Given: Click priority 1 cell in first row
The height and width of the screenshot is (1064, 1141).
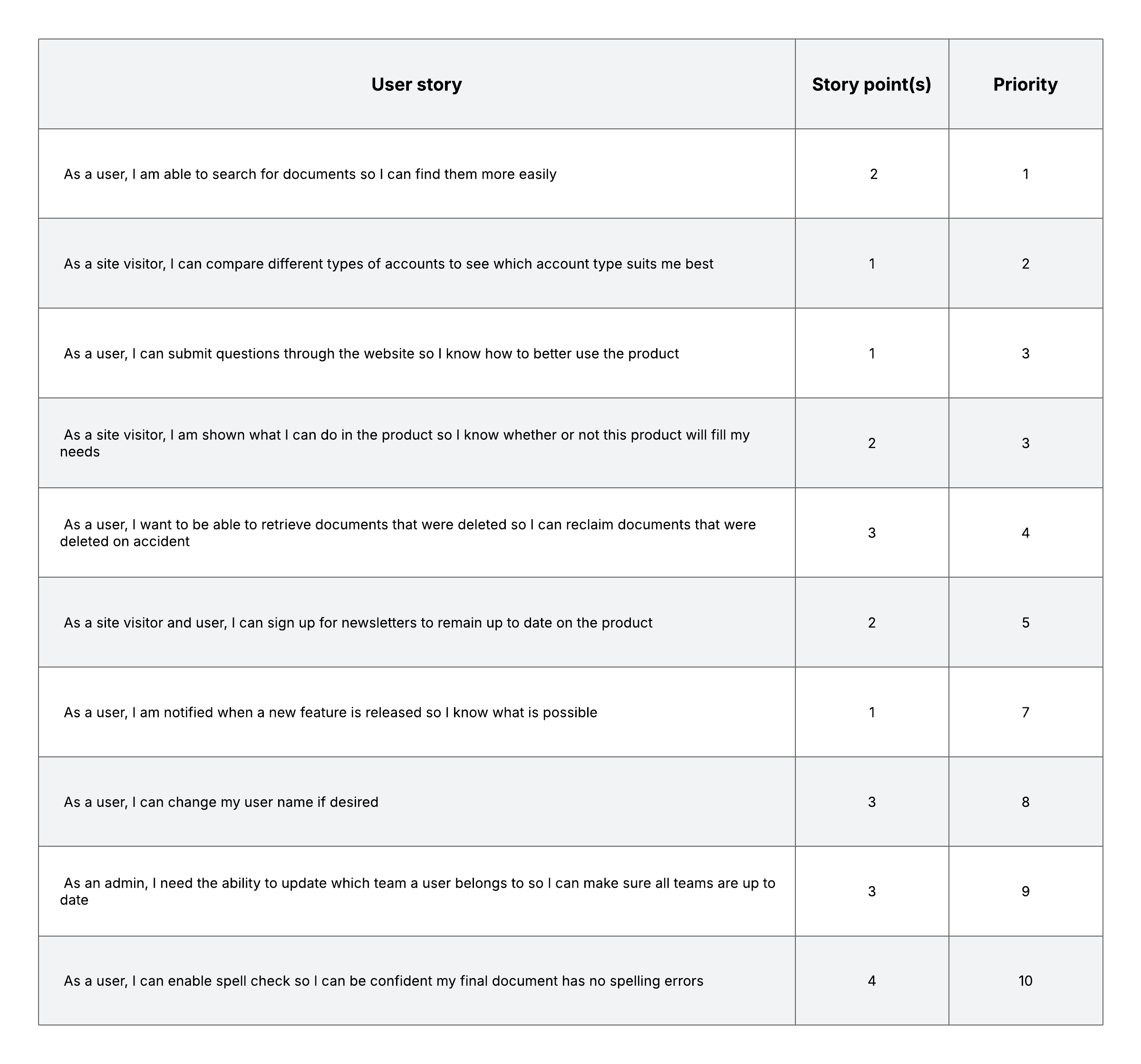Looking at the screenshot, I should 1025,174.
